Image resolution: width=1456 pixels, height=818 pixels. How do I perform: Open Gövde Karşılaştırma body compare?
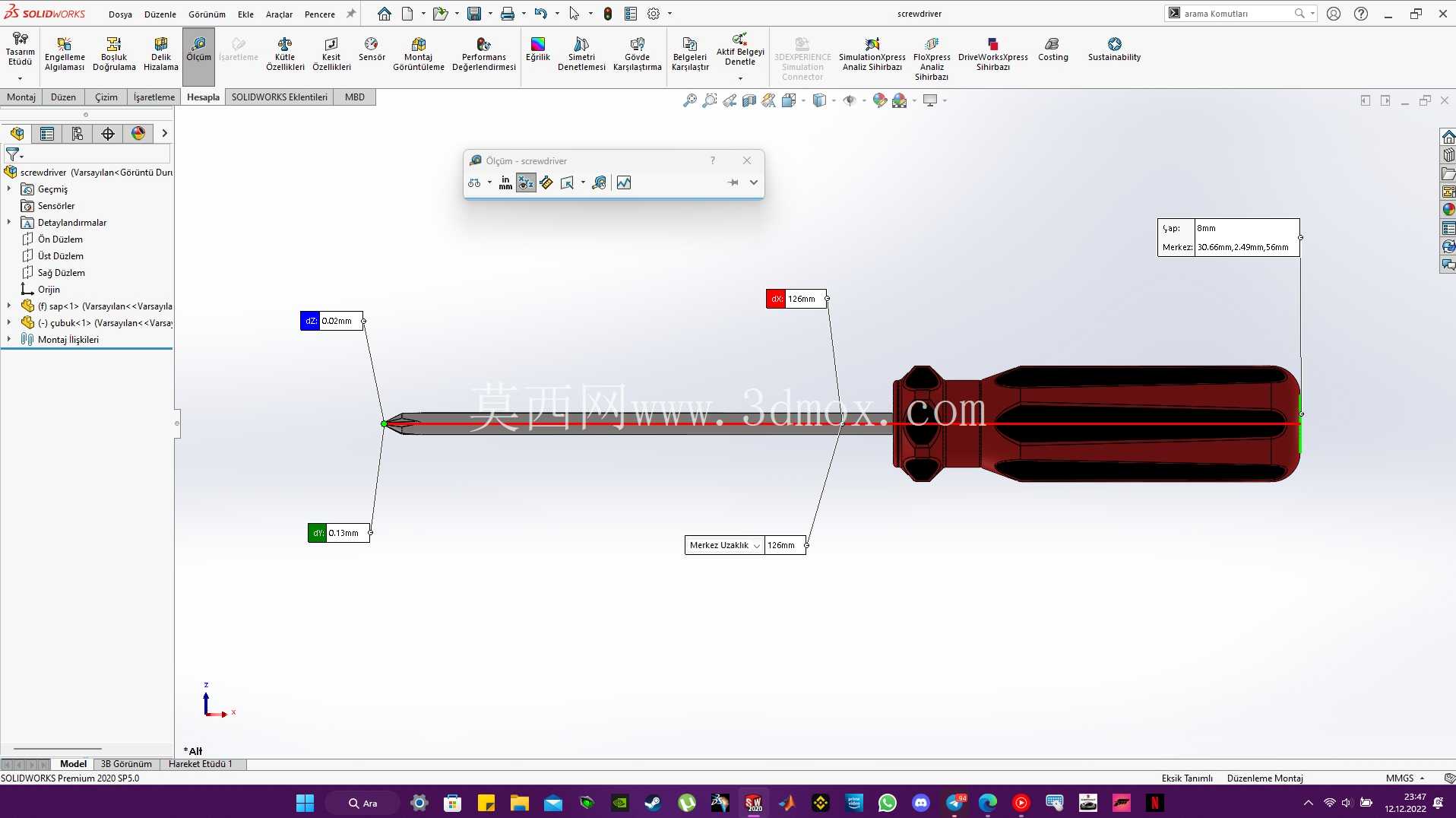tap(637, 54)
